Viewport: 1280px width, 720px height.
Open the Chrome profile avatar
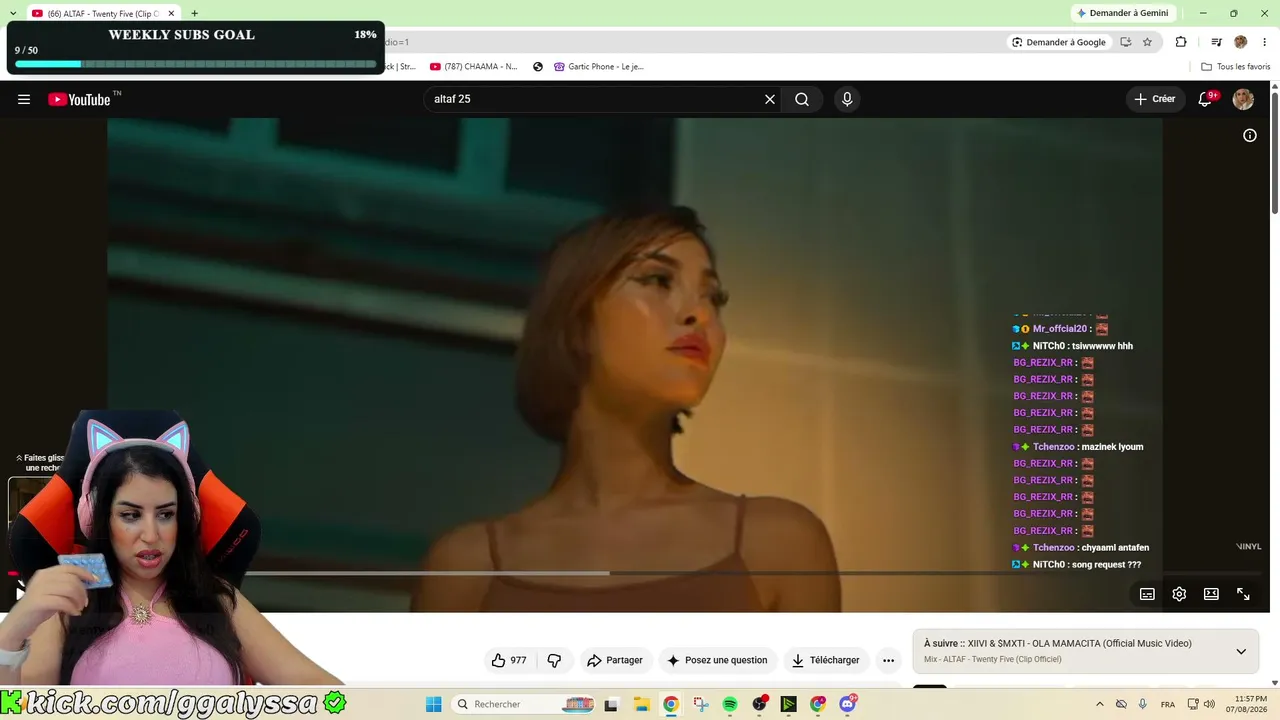pos(1241,42)
